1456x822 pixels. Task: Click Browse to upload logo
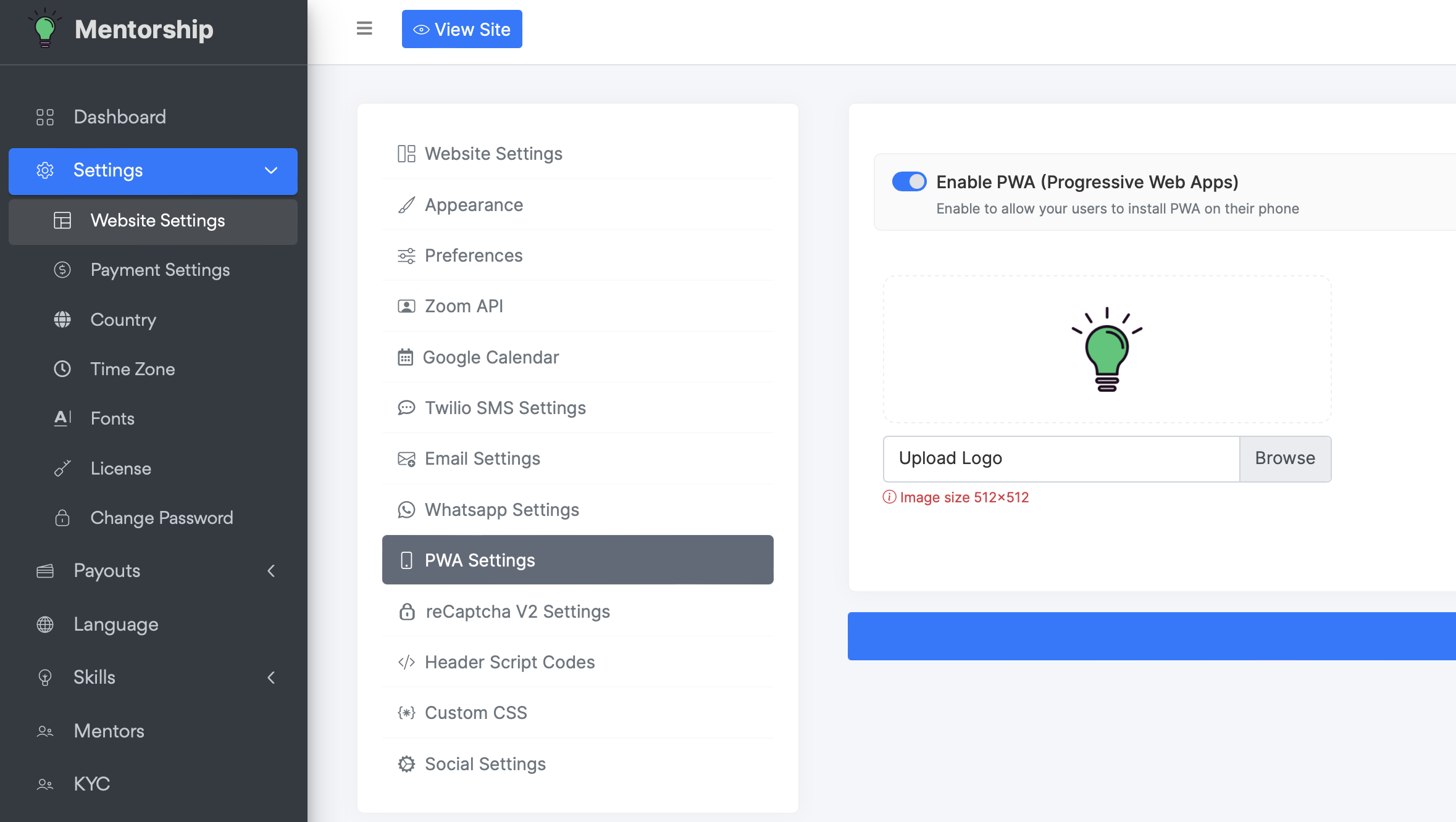[x=1285, y=459]
